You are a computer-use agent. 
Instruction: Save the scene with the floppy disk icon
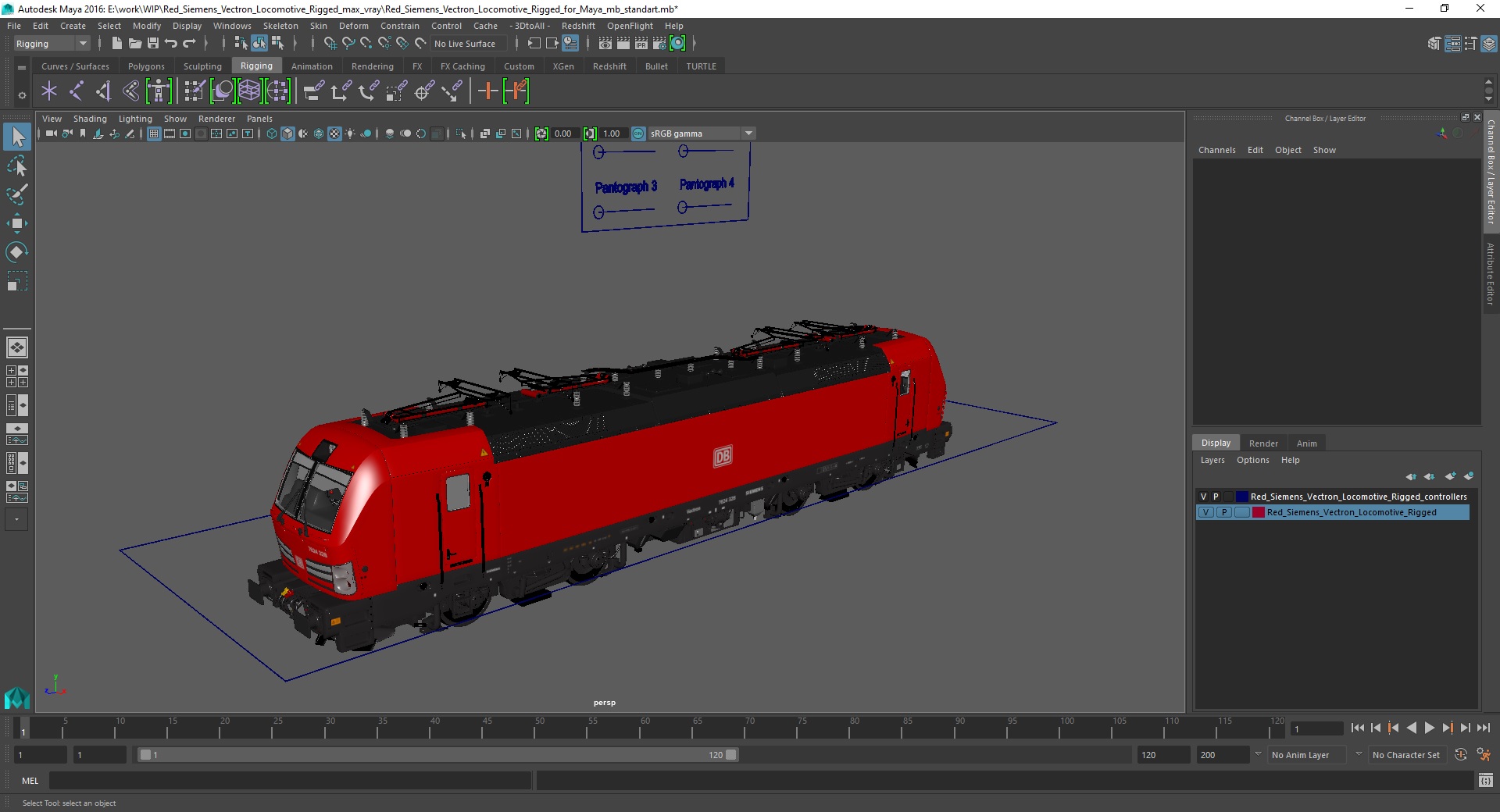click(153, 44)
